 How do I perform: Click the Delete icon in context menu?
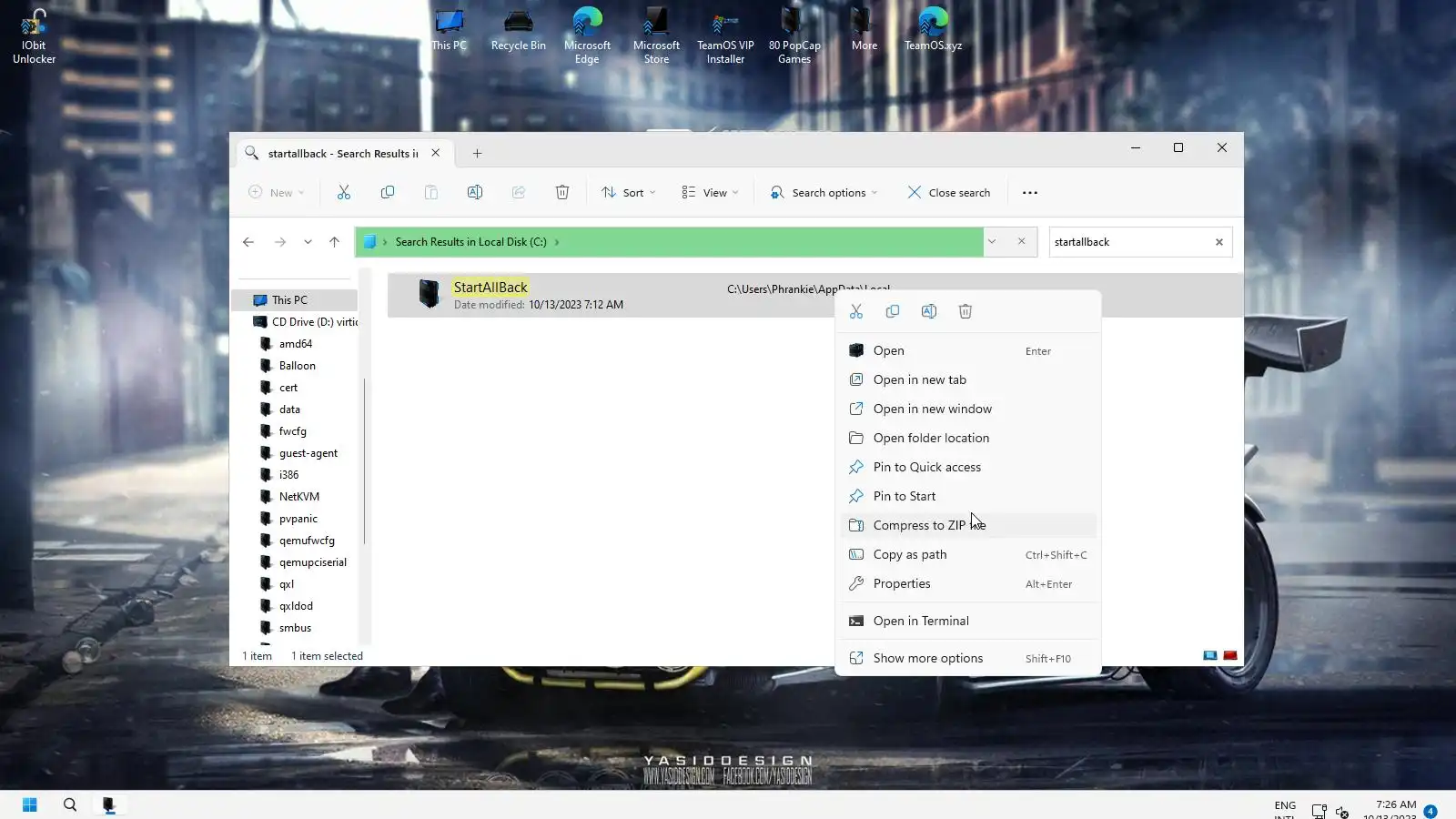pos(966,311)
